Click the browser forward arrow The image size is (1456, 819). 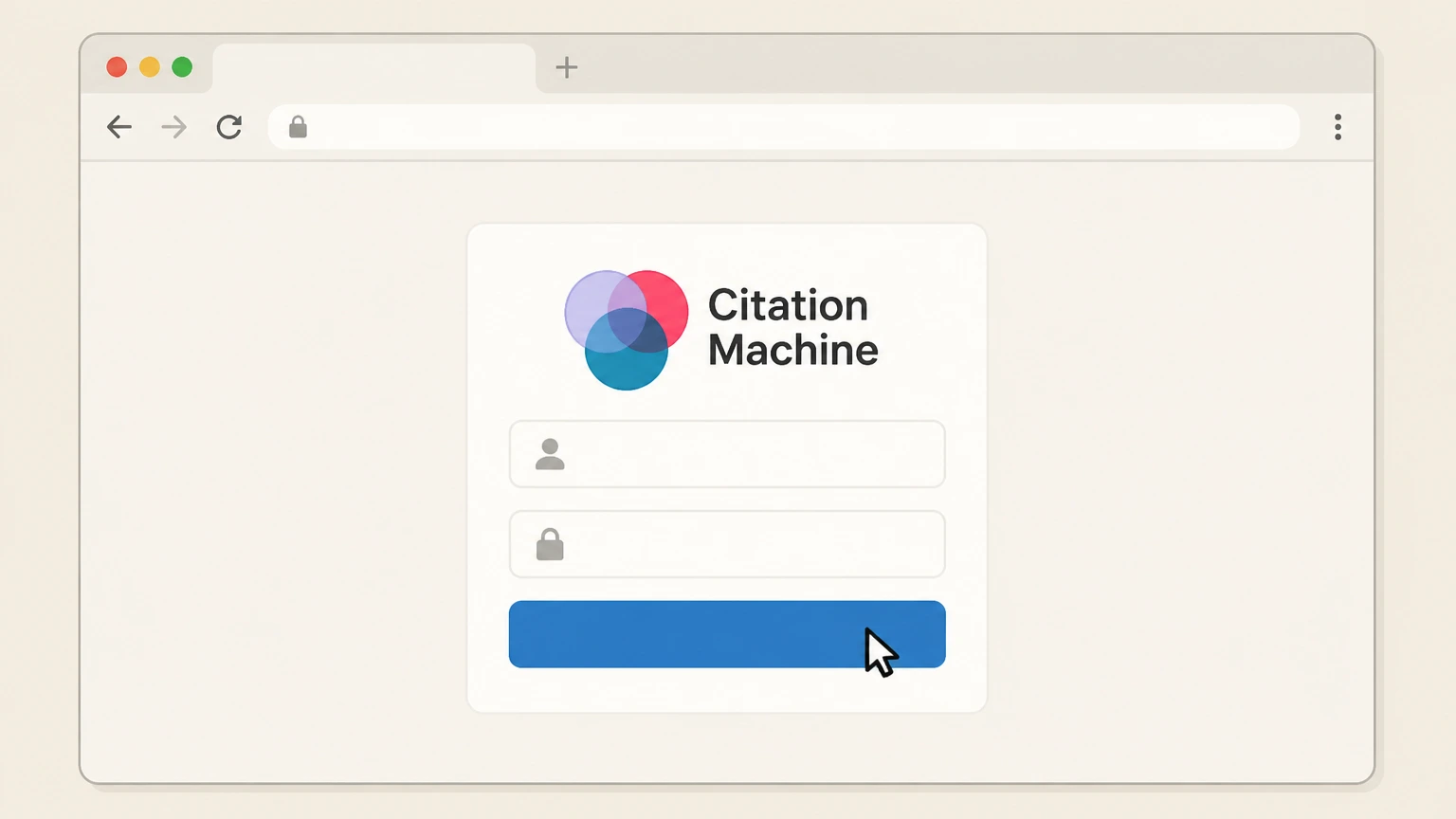pos(174,127)
